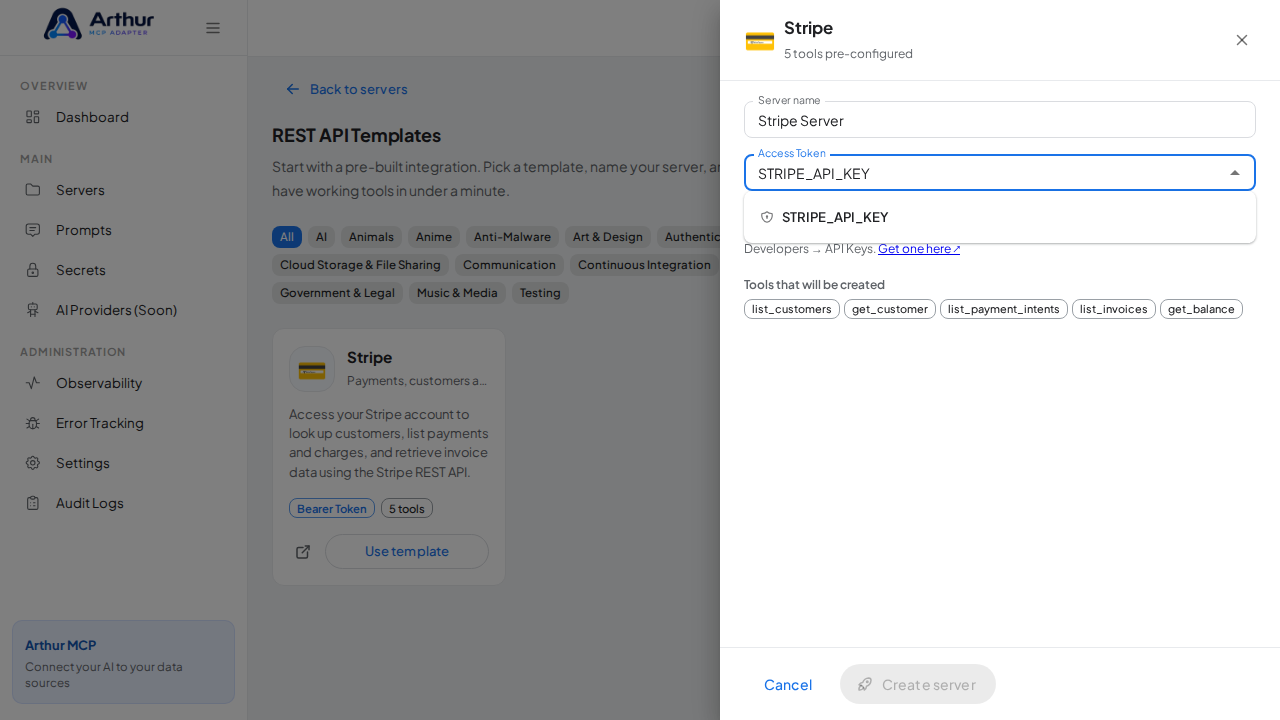Filter templates by AI category
The width and height of the screenshot is (1280, 720).
click(321, 237)
